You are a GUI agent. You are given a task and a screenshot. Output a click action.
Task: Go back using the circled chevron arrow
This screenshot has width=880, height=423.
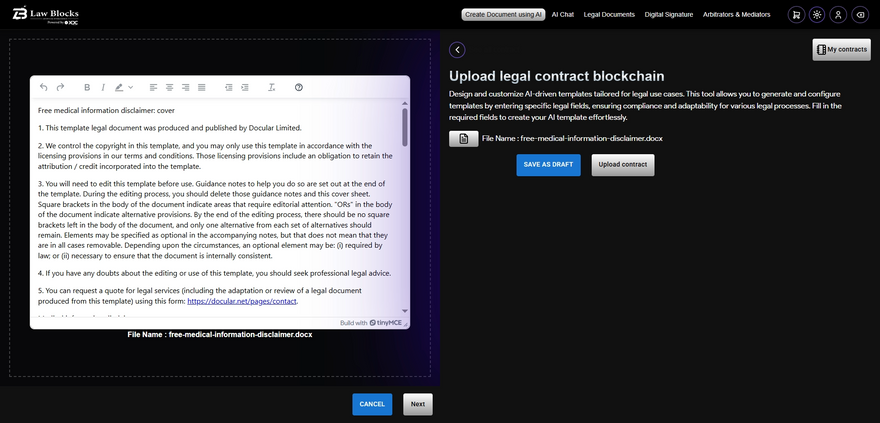(457, 50)
